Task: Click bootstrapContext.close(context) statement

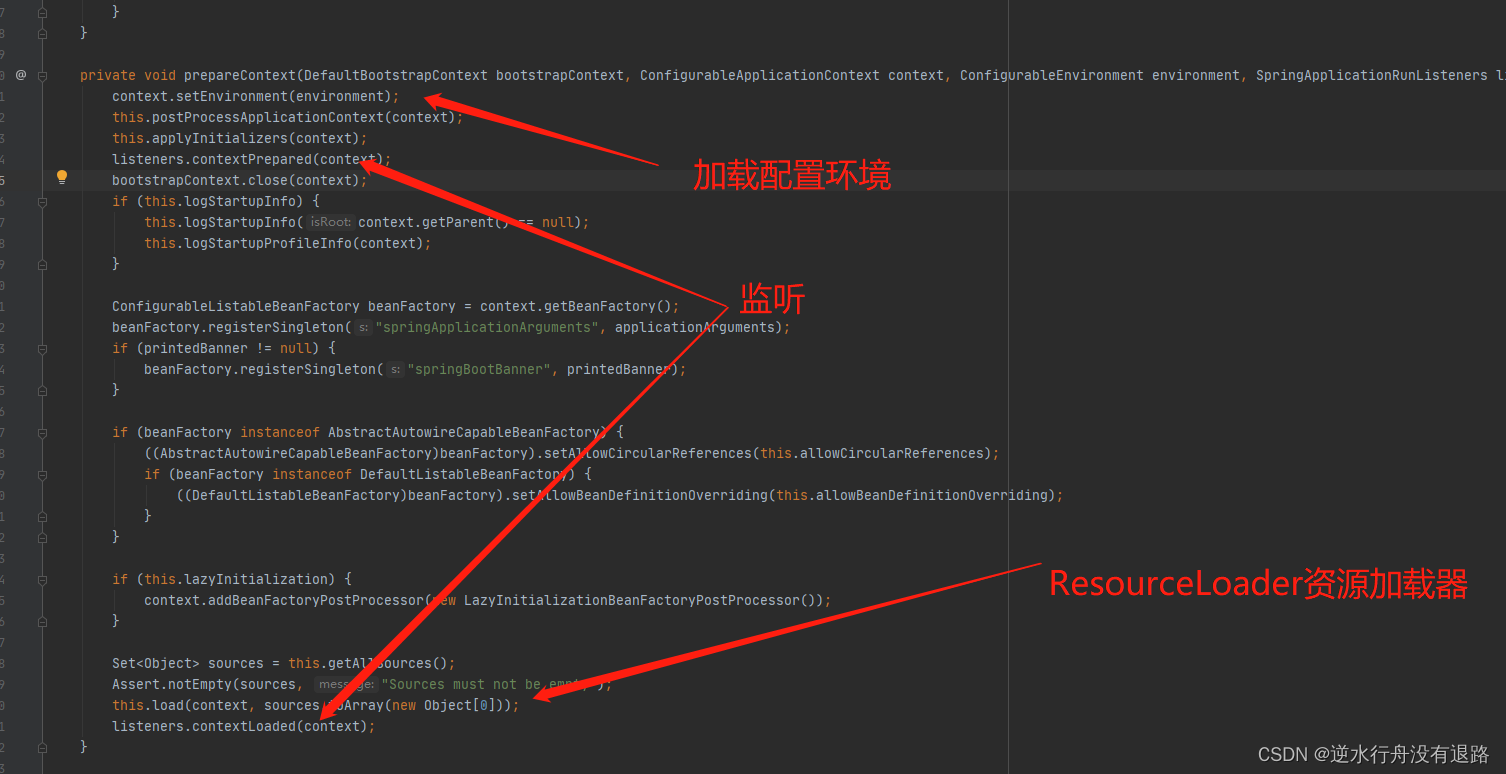Action: click(240, 180)
